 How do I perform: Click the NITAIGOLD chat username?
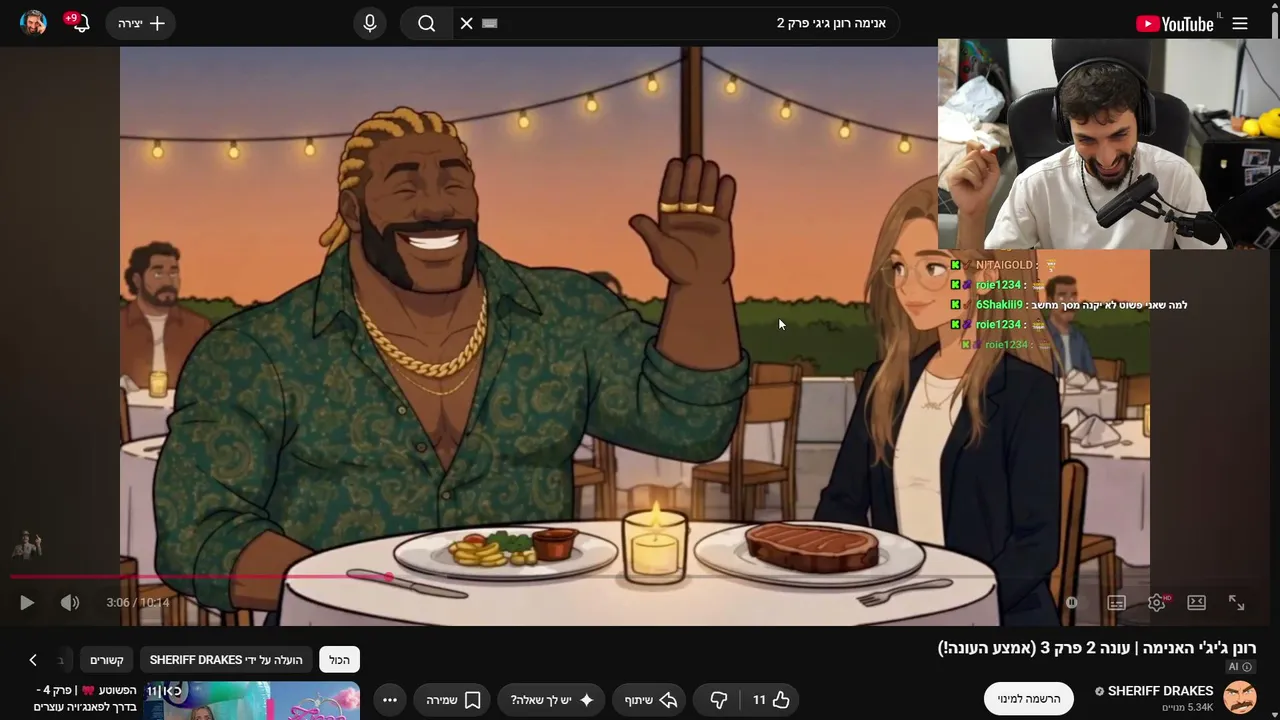click(x=1004, y=265)
